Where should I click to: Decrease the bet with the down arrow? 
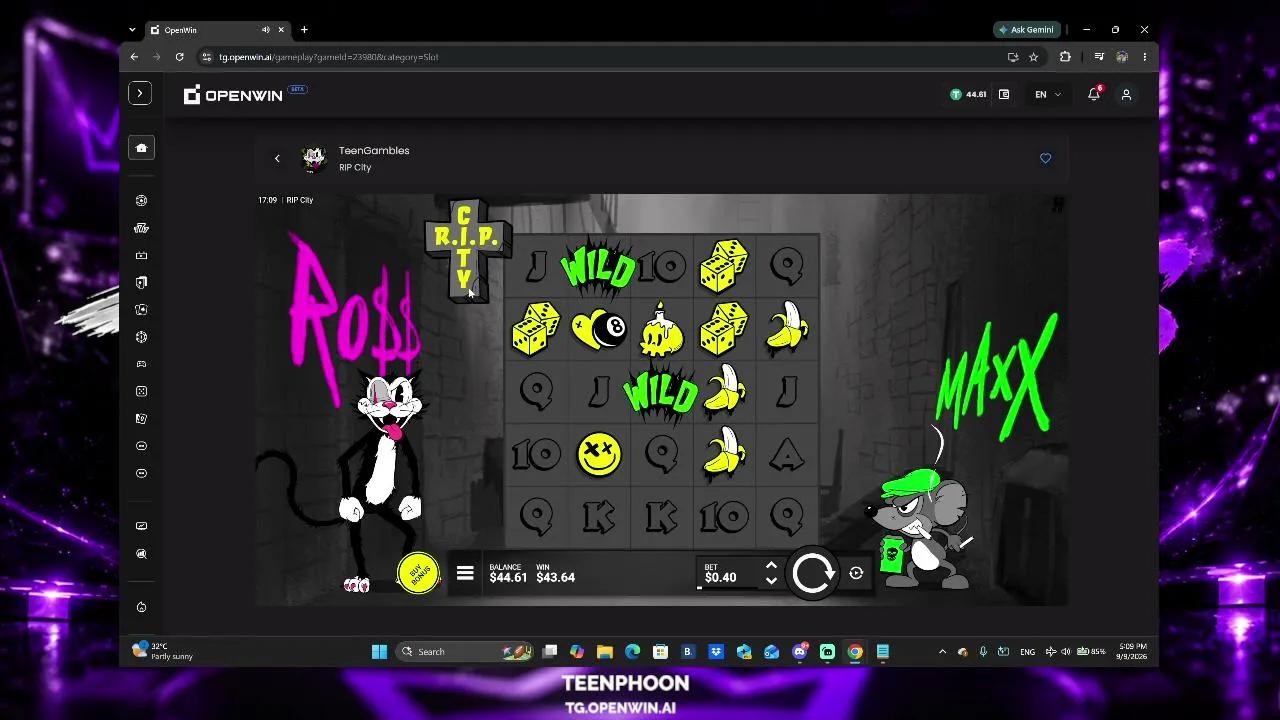click(771, 580)
